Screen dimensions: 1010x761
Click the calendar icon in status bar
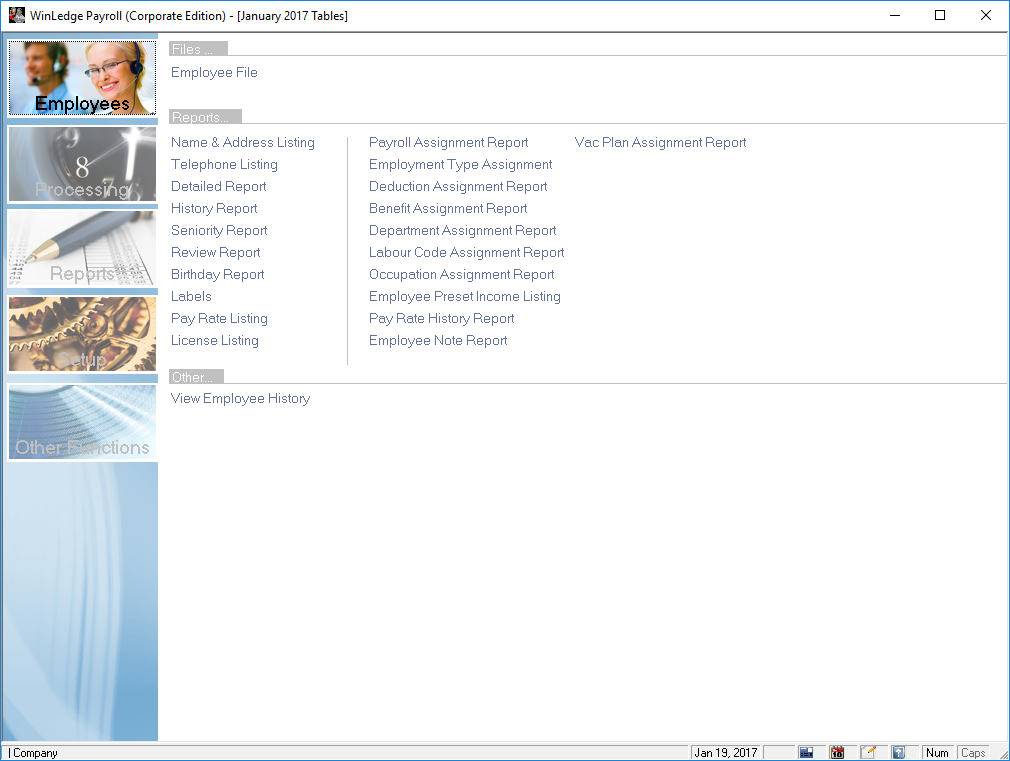[x=837, y=752]
